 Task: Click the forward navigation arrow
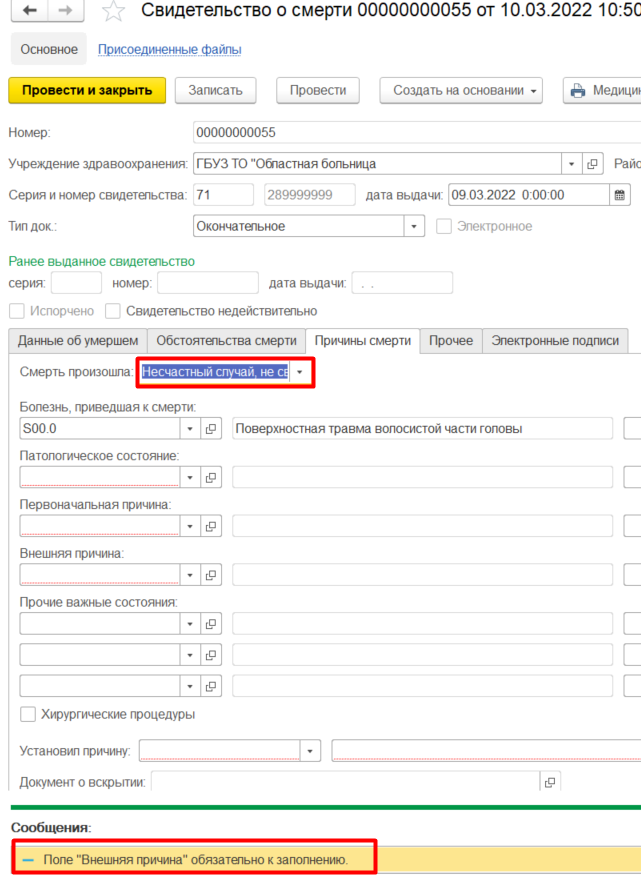(65, 12)
